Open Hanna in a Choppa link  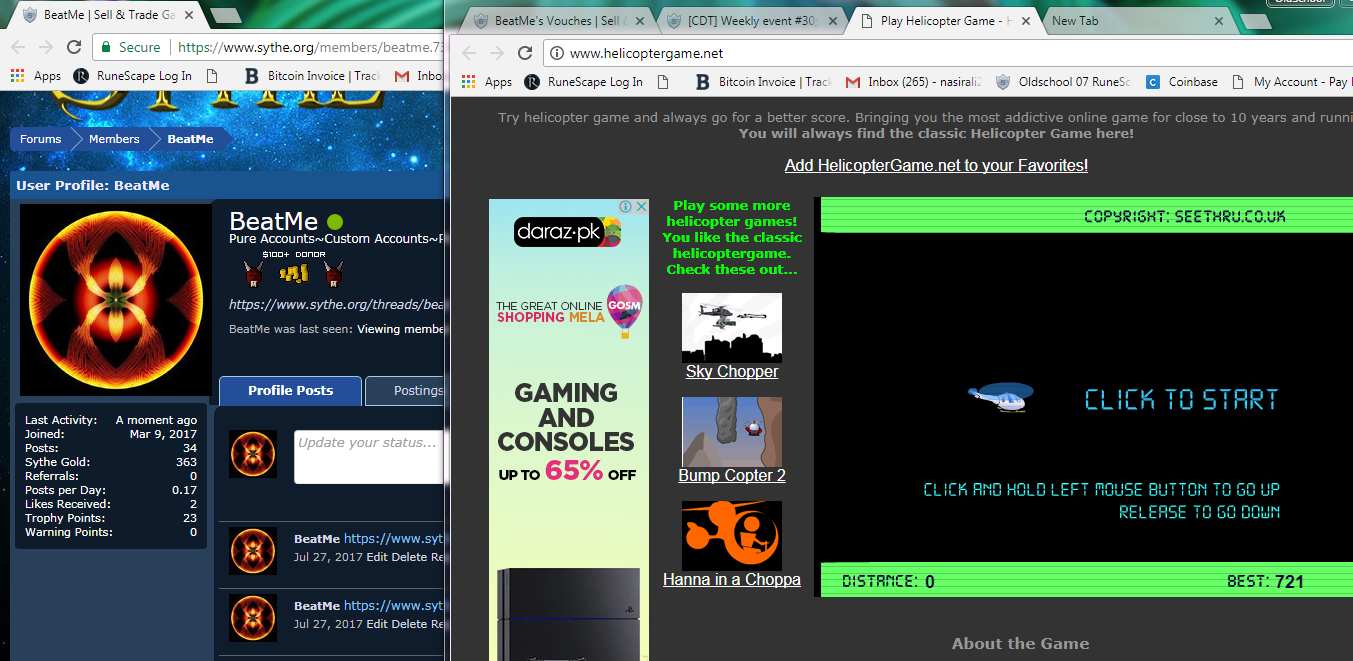732,579
